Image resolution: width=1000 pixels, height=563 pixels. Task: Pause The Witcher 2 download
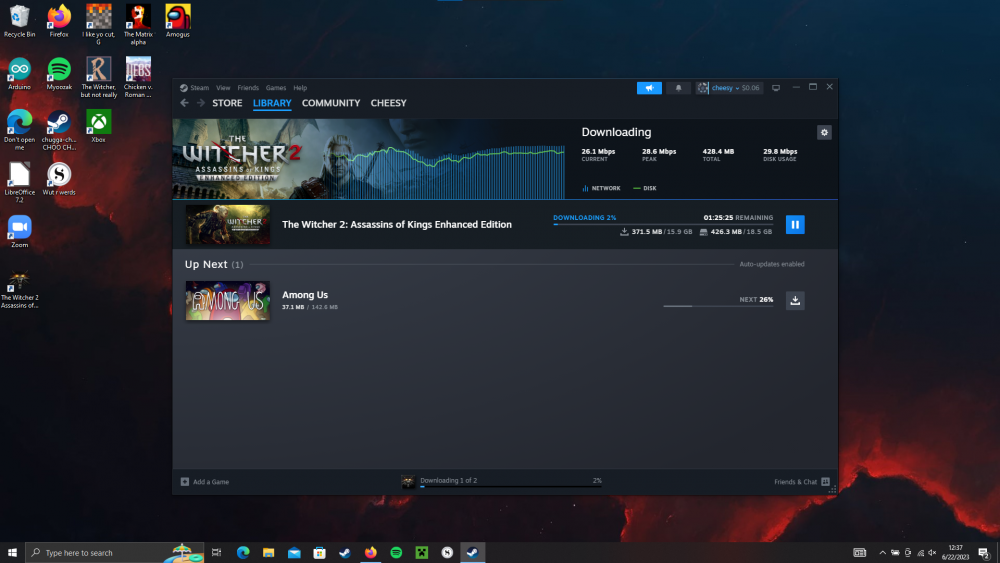(x=795, y=224)
